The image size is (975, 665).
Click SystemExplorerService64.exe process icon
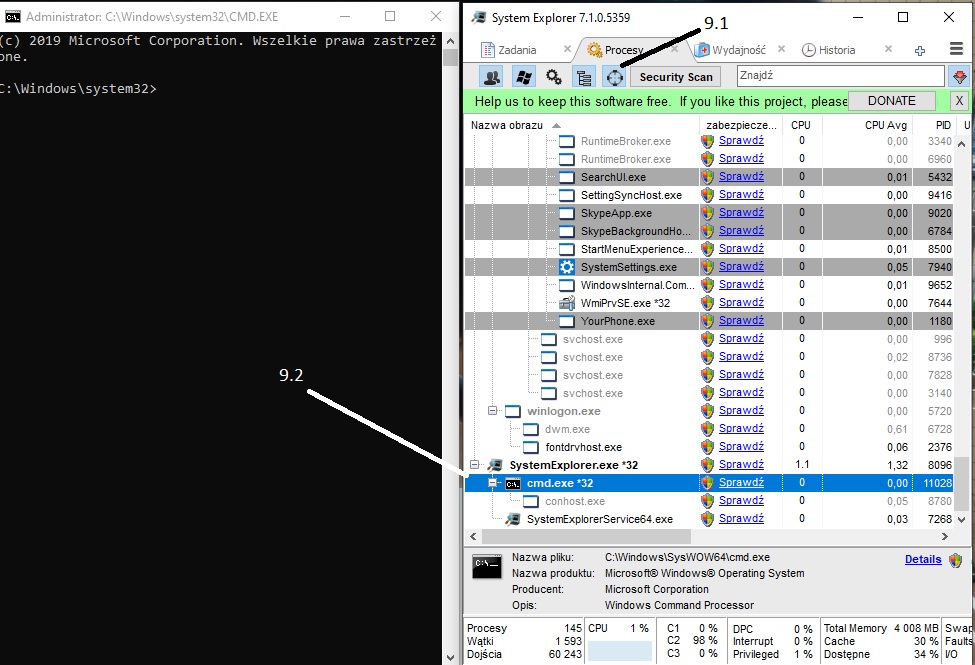pyautogui.click(x=512, y=519)
